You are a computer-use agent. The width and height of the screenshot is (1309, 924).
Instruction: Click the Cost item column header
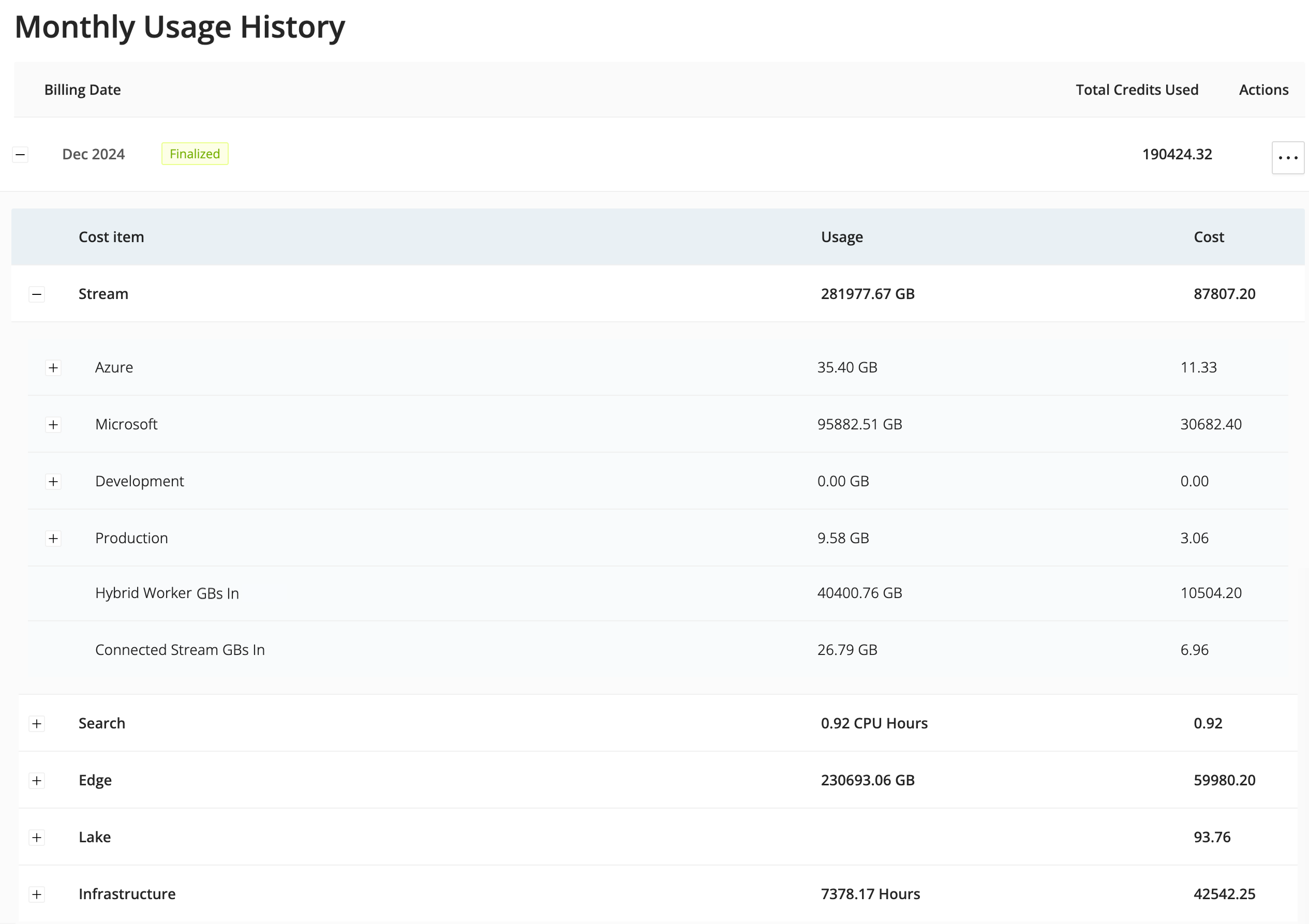point(111,237)
